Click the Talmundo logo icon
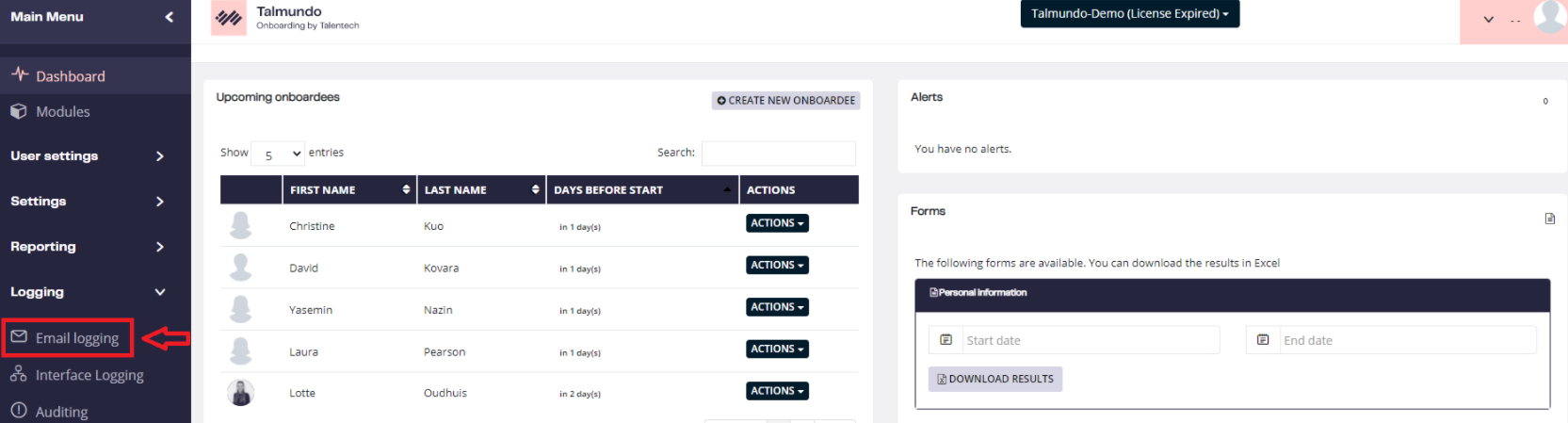 tap(228, 18)
